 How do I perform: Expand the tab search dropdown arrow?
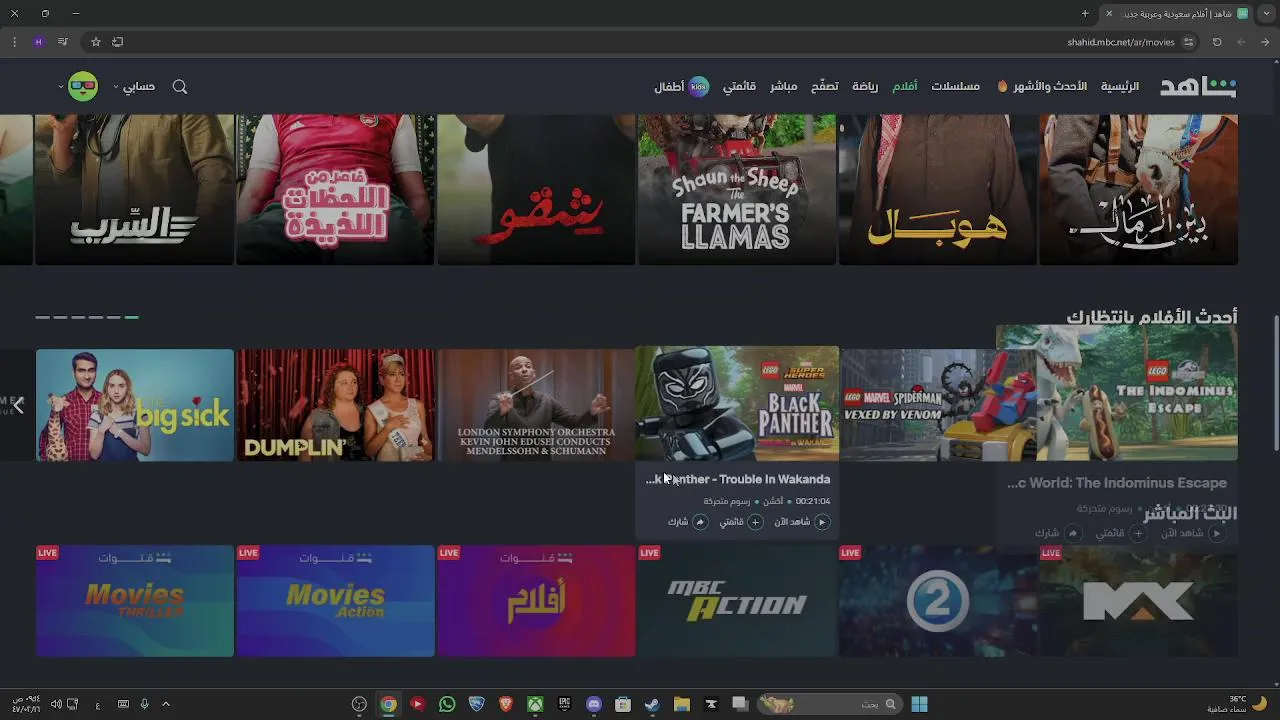(x=1266, y=14)
